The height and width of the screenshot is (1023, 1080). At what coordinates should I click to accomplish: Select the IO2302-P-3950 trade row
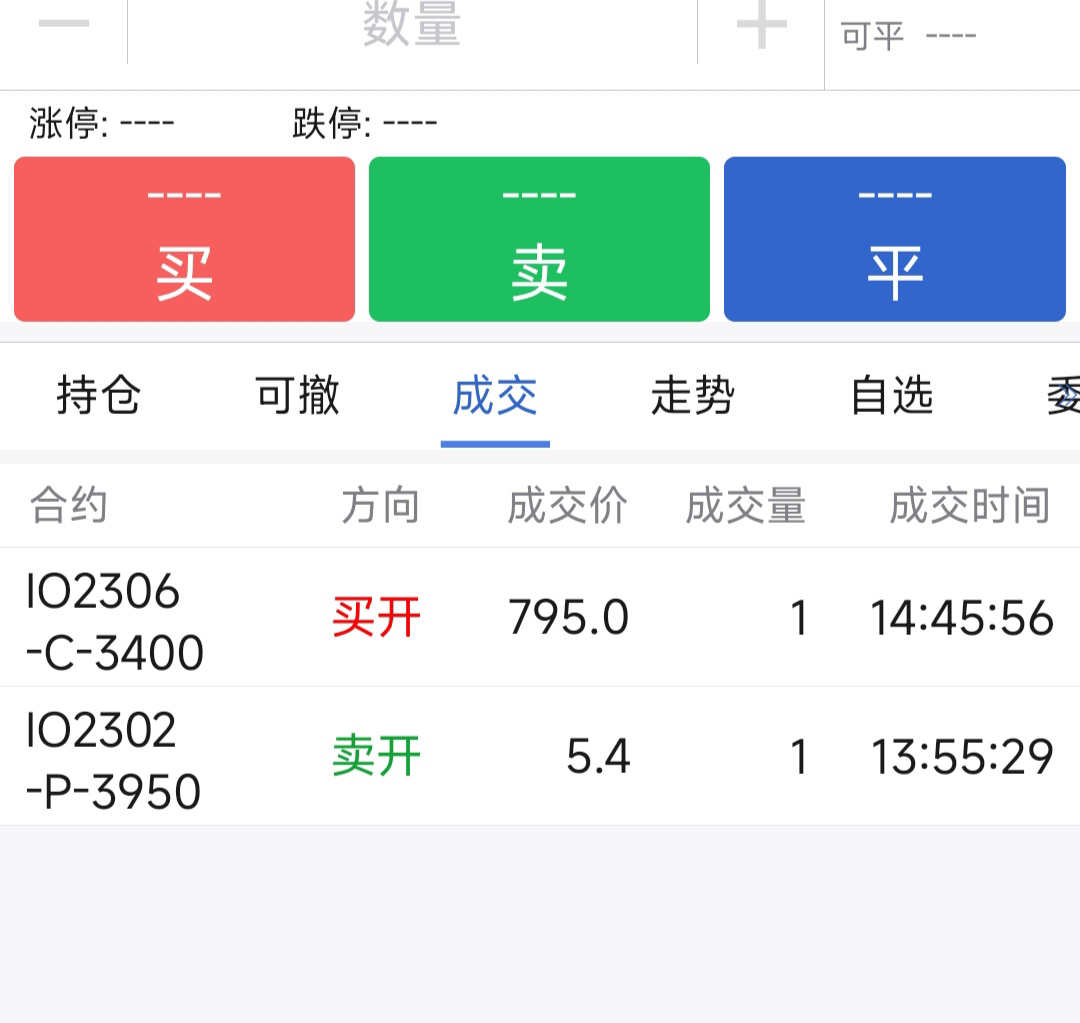click(x=540, y=757)
